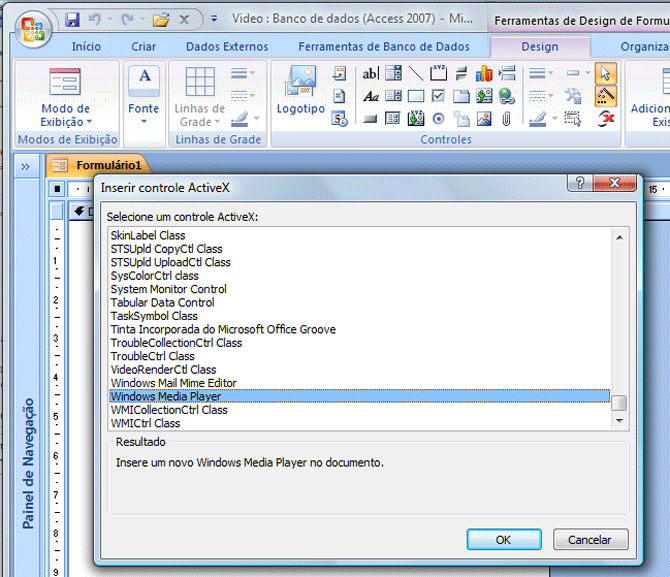Click Cancelar in ActiveX dialog
Screen dimensions: 670x577
click(590, 540)
